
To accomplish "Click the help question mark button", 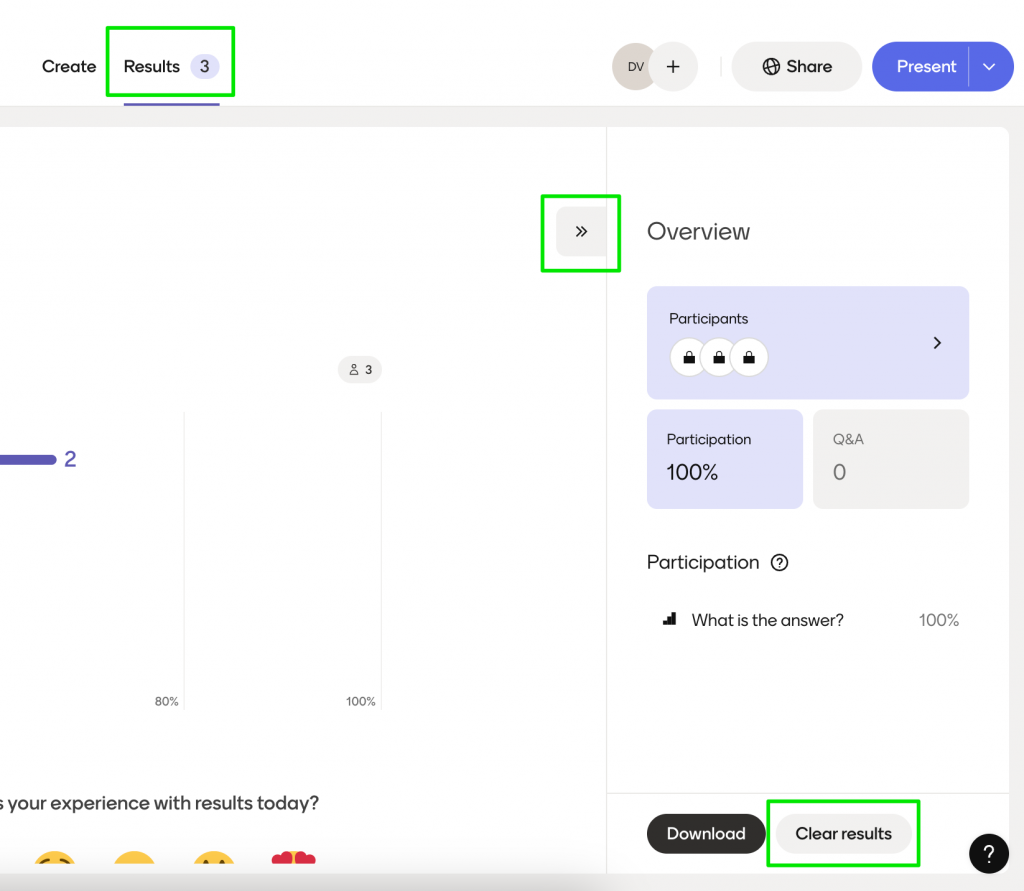I will coord(988,853).
